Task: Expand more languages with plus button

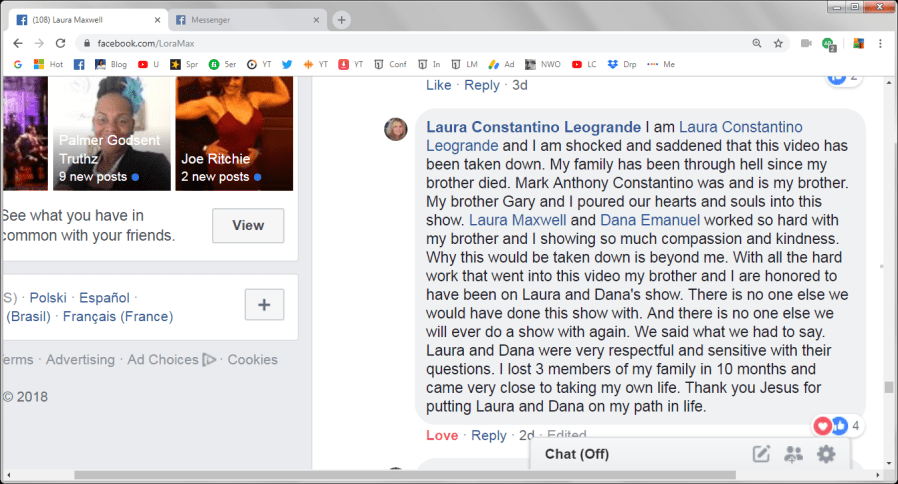Action: (x=264, y=304)
